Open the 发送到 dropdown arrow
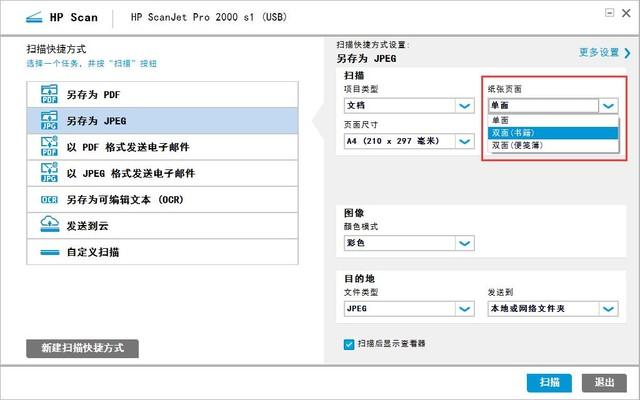 [608, 309]
